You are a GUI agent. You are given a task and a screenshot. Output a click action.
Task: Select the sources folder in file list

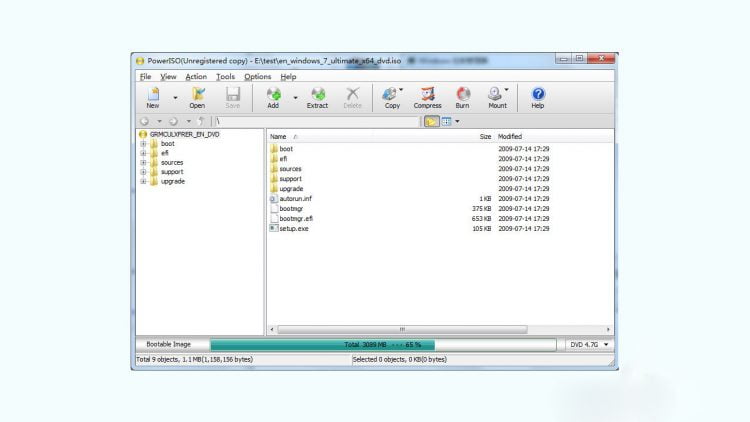click(x=290, y=169)
